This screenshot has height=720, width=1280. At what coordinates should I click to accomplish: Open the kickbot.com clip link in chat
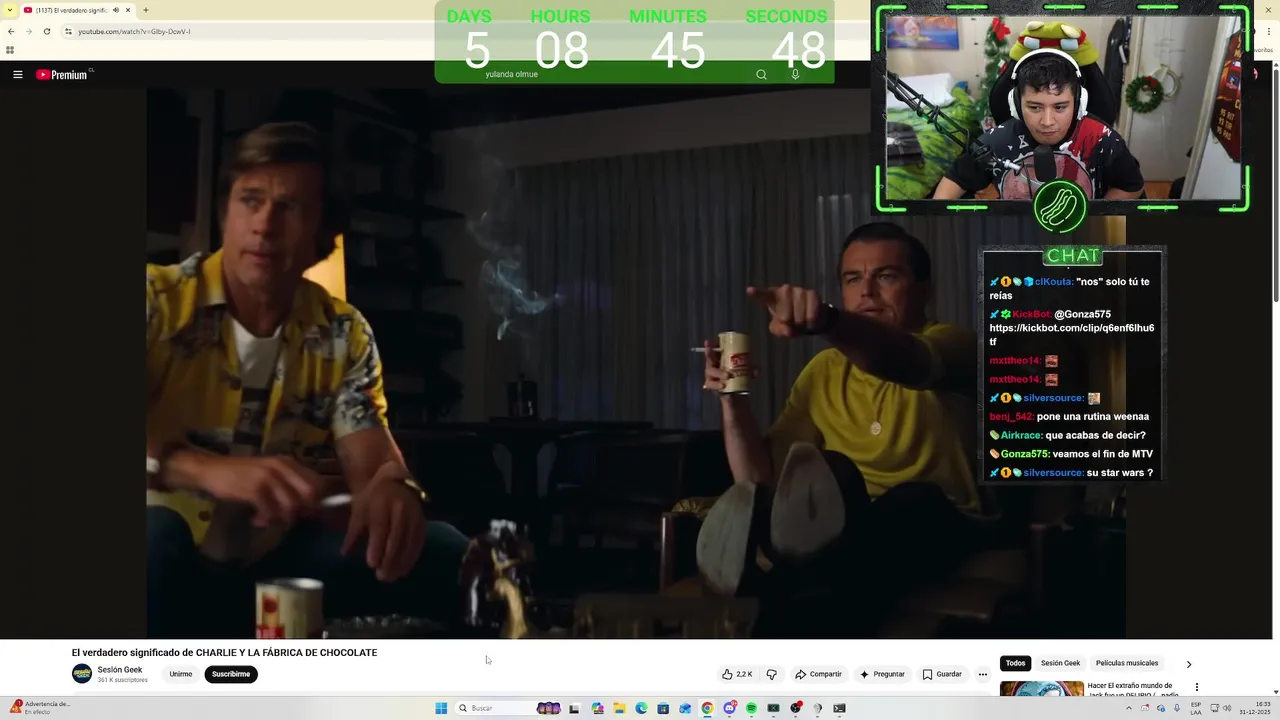pyautogui.click(x=1071, y=334)
